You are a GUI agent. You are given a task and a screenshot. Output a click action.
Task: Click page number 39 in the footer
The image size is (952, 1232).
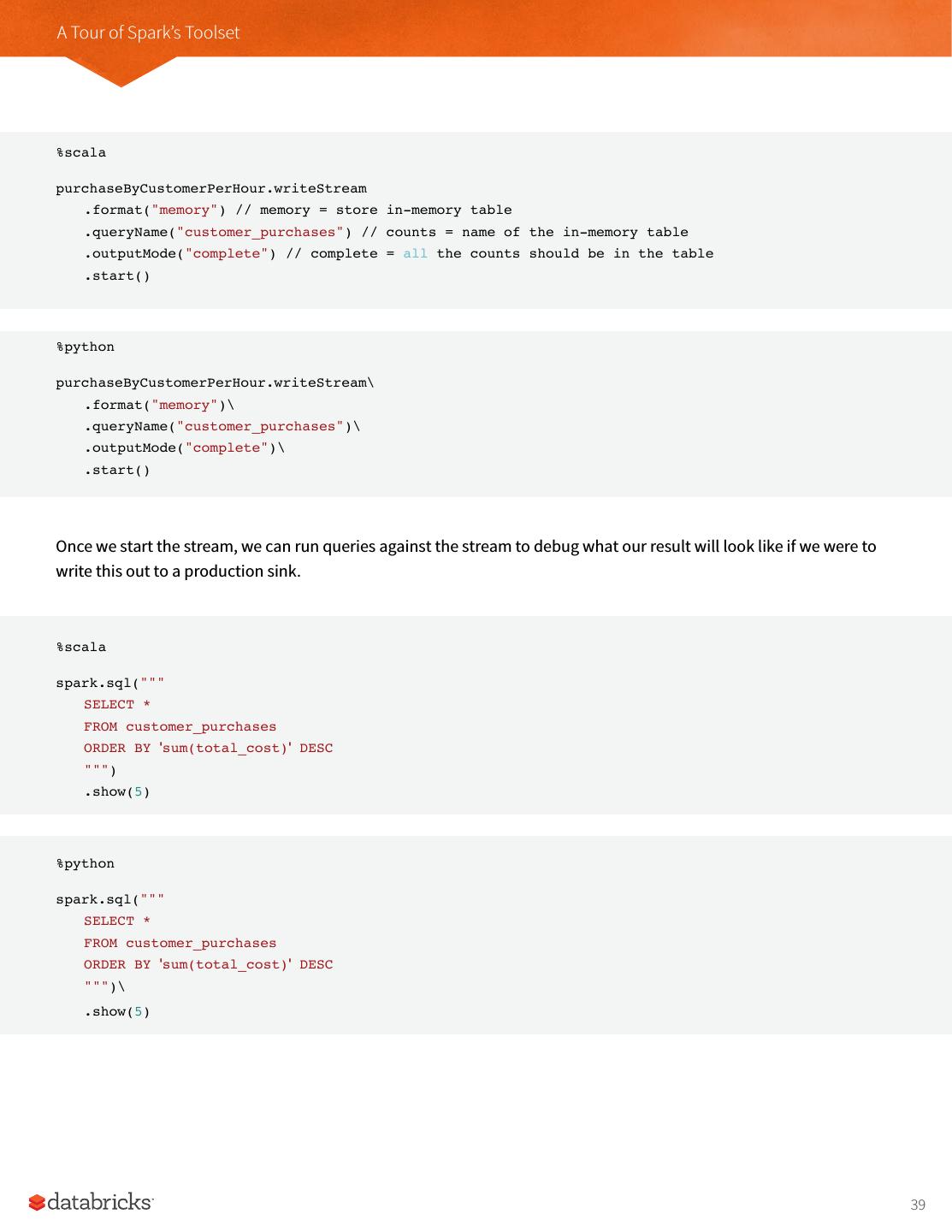point(918,1205)
